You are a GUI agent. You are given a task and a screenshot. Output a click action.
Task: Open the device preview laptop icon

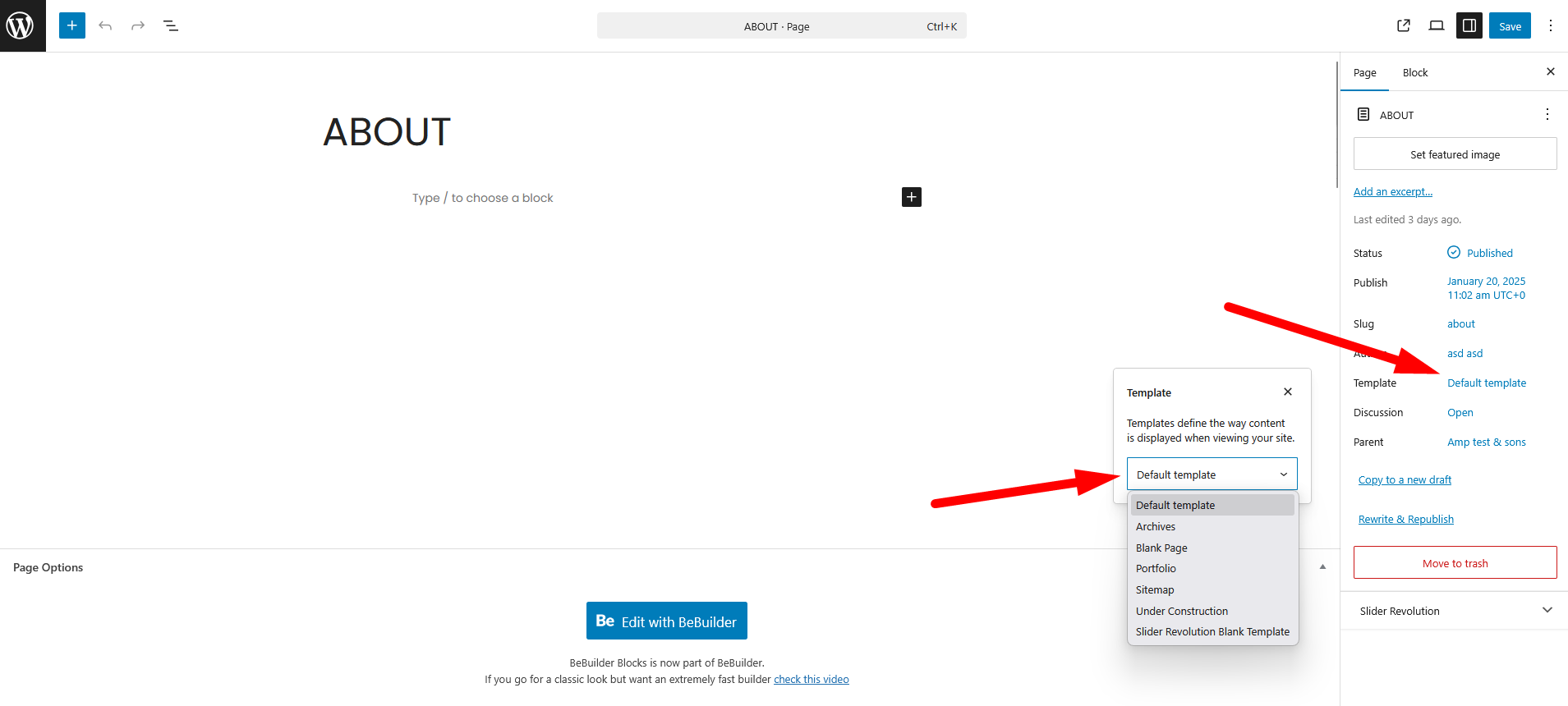1436,25
